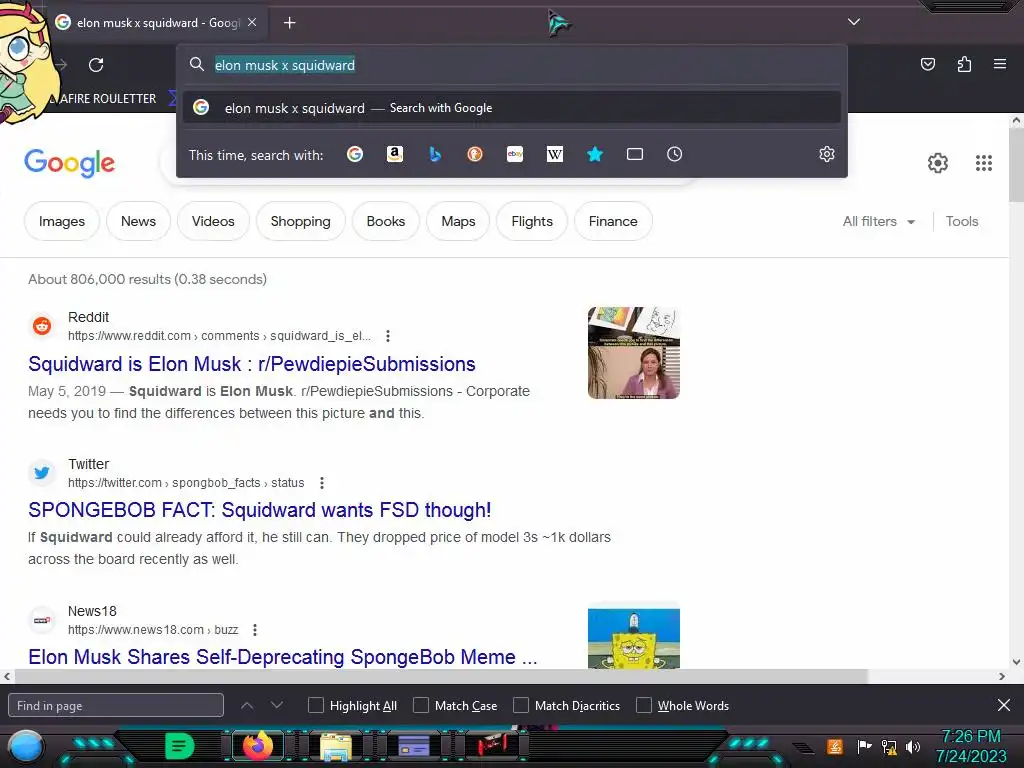Image resolution: width=1024 pixels, height=768 pixels.
Task: Expand the All filters dropdown
Action: tap(878, 221)
